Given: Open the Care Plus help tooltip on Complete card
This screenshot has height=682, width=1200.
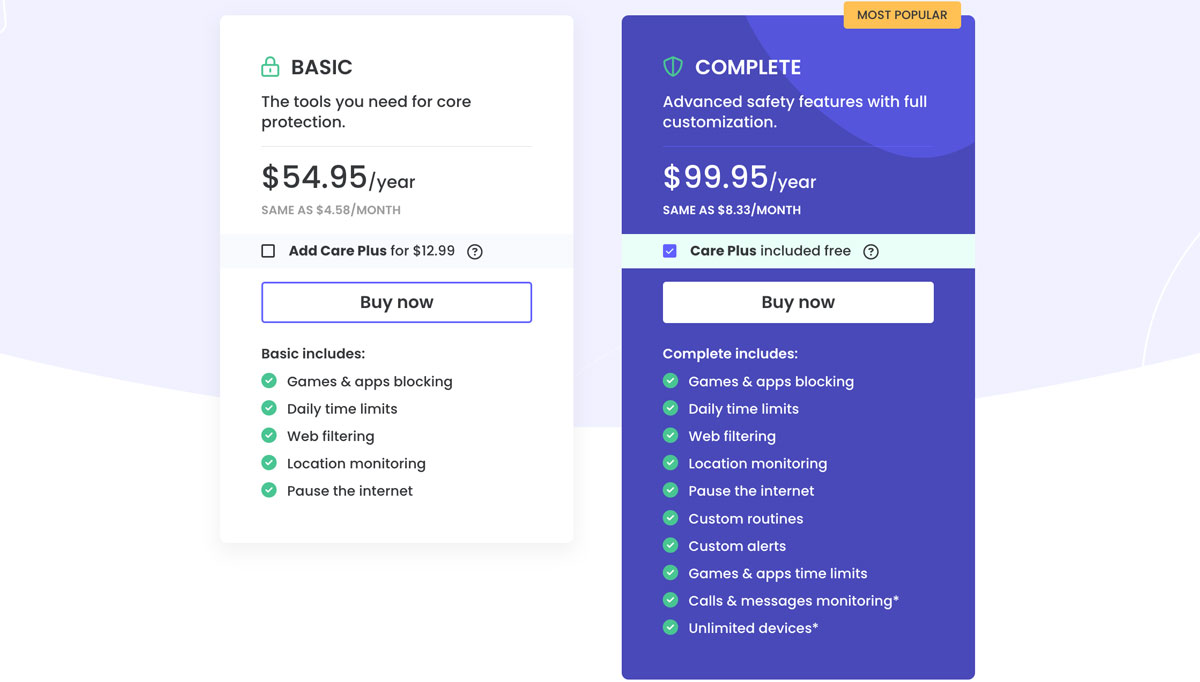Looking at the screenshot, I should pos(870,251).
